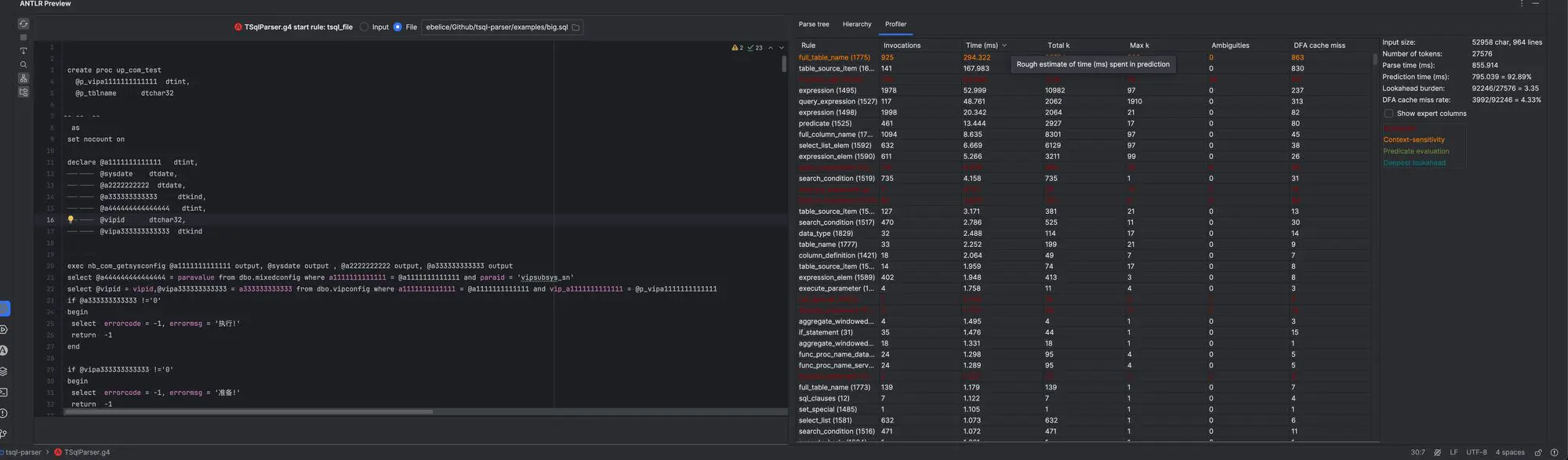Sort by the Time (ms) column header
This screenshot has height=460, width=1568.
coord(982,45)
